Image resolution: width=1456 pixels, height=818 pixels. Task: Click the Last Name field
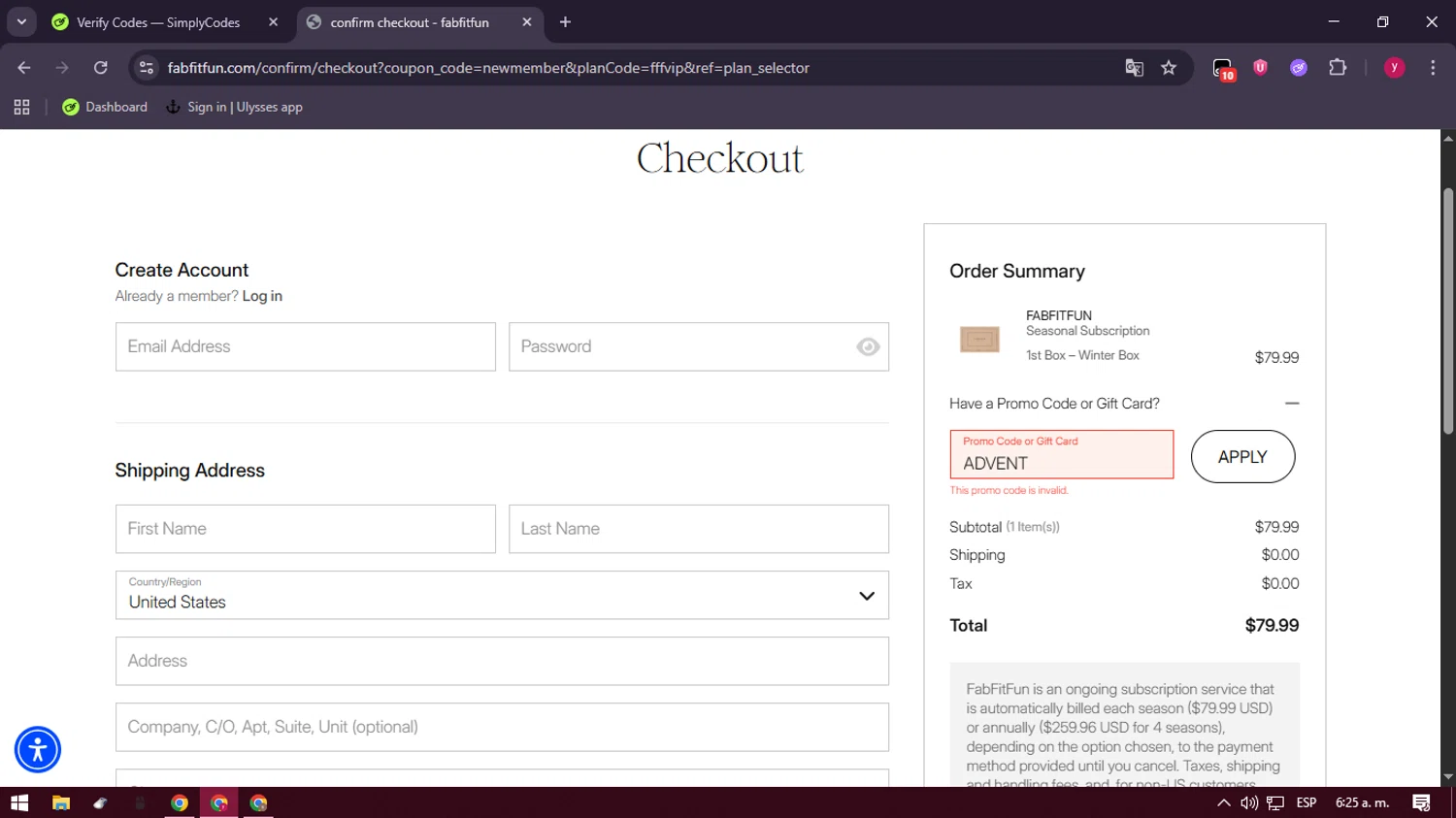[x=699, y=529]
